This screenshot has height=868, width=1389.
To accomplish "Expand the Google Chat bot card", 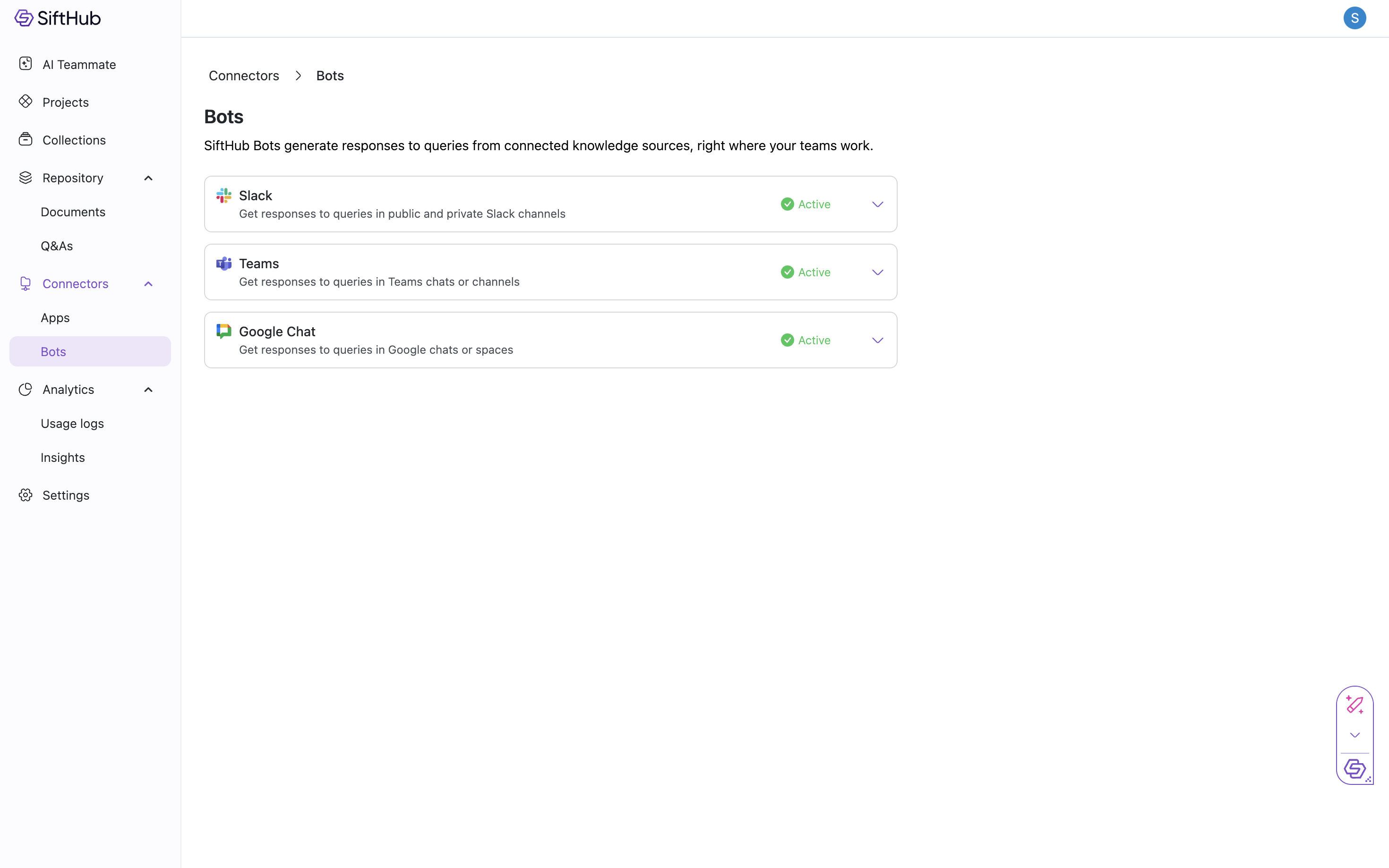I will coord(877,340).
